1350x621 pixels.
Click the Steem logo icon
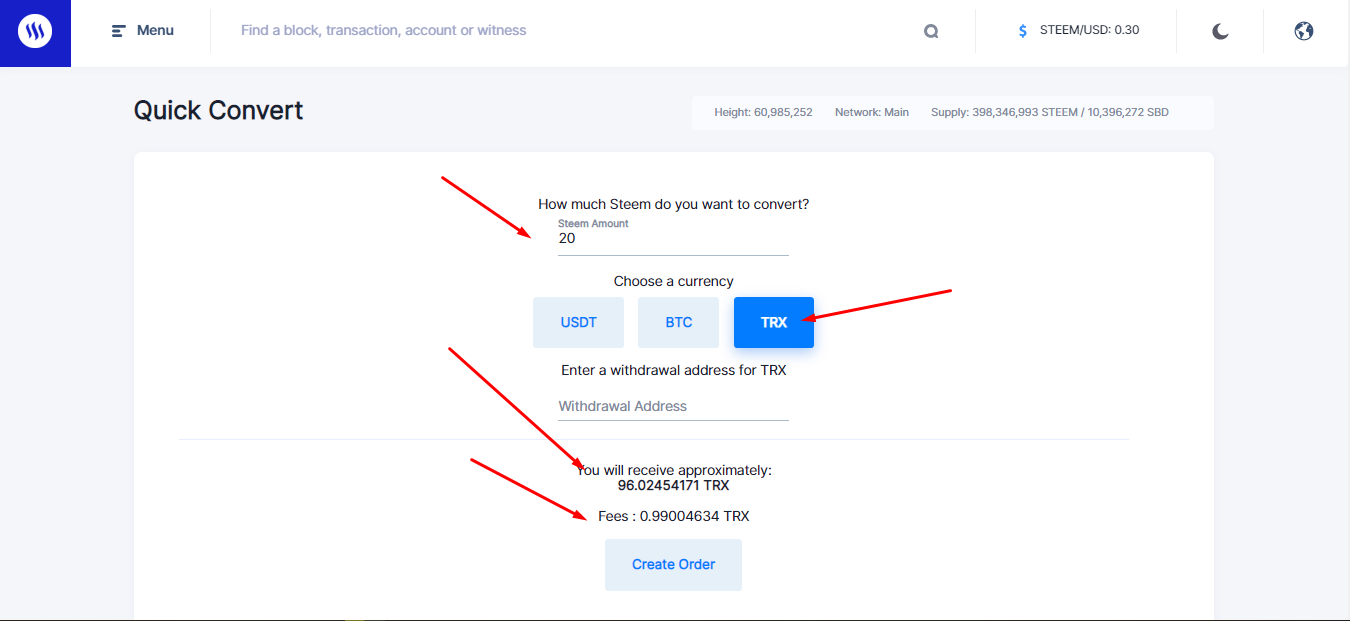[35, 33]
